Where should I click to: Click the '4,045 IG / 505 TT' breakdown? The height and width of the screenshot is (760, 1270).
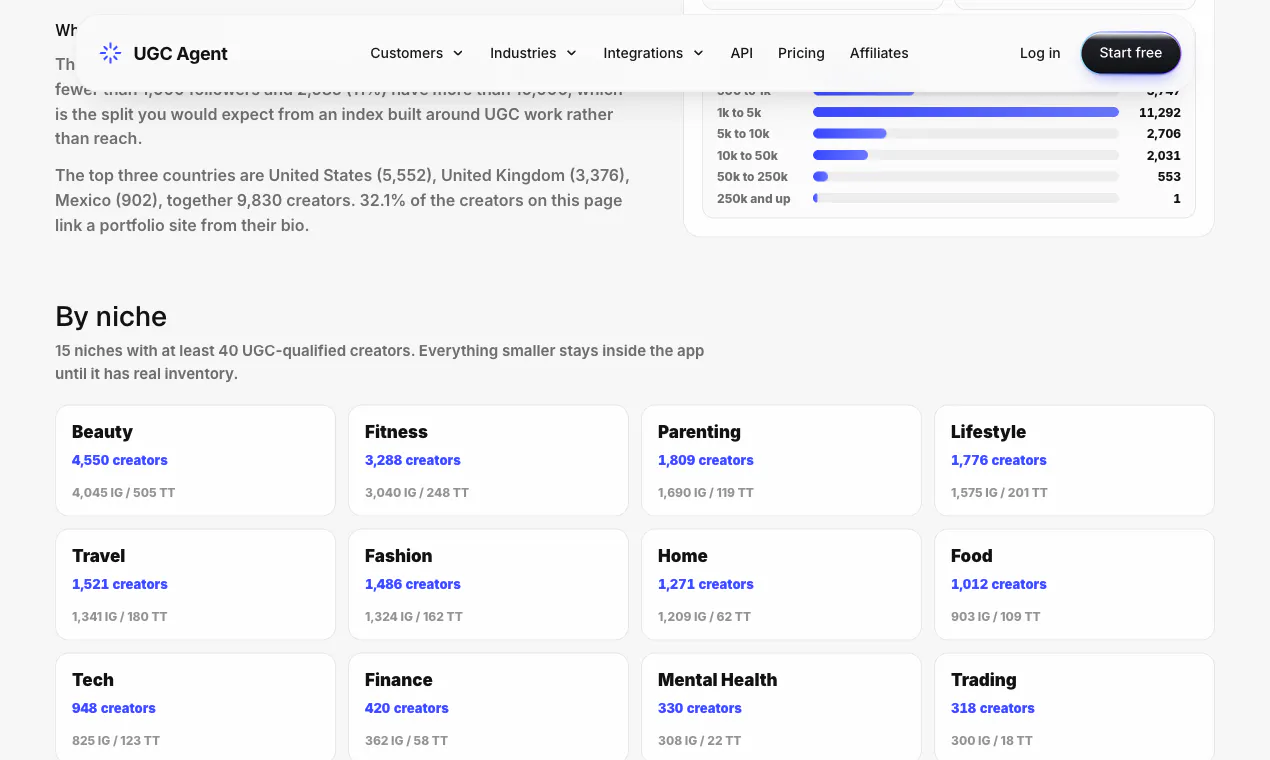point(123,493)
